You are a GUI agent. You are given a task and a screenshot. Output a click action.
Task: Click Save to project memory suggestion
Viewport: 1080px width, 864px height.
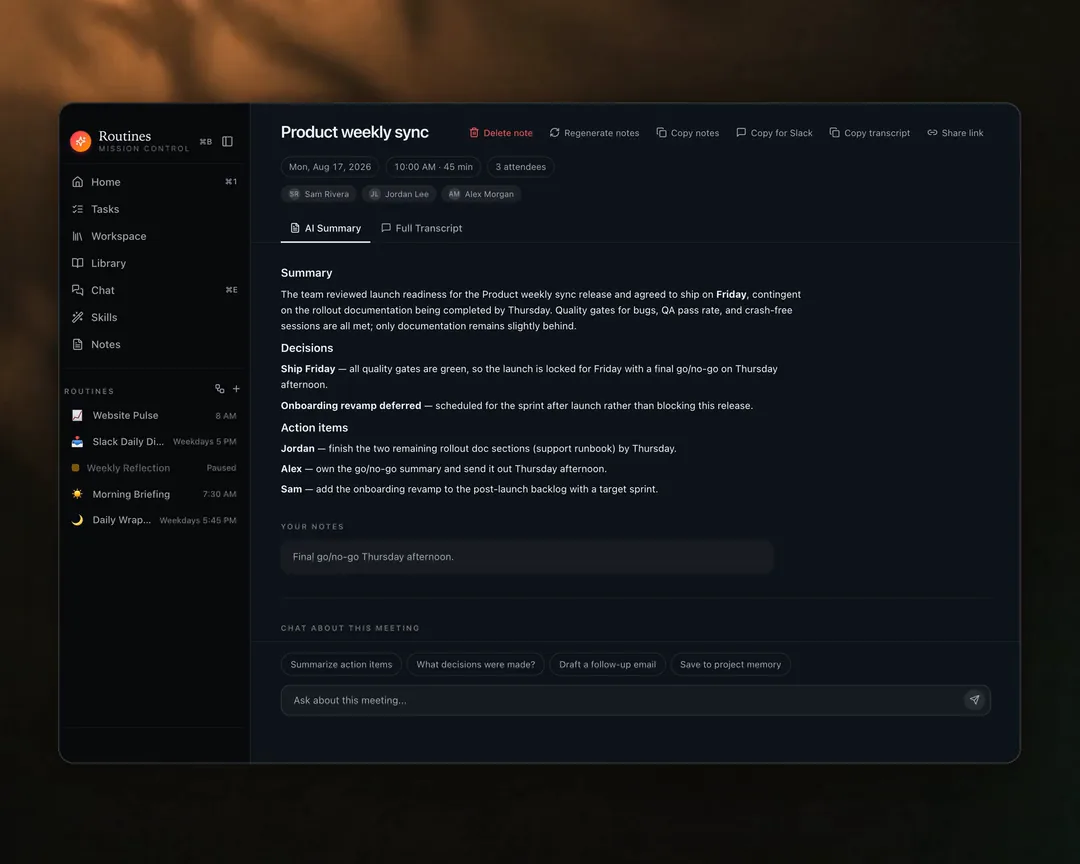(731, 664)
